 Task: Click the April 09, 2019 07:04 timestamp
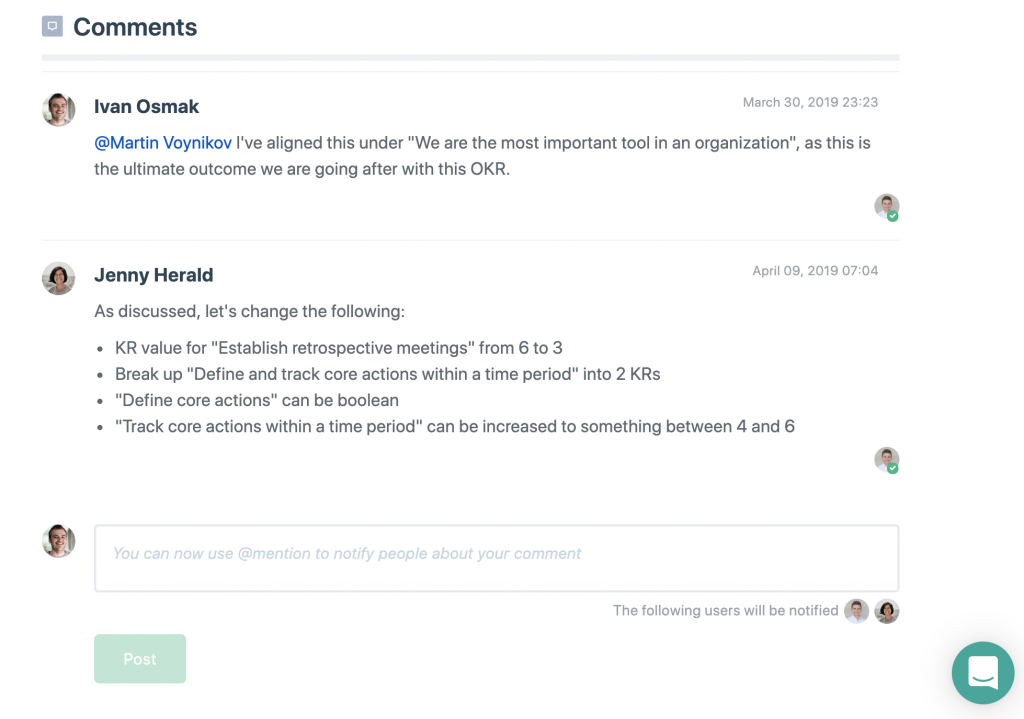pyautogui.click(x=815, y=271)
